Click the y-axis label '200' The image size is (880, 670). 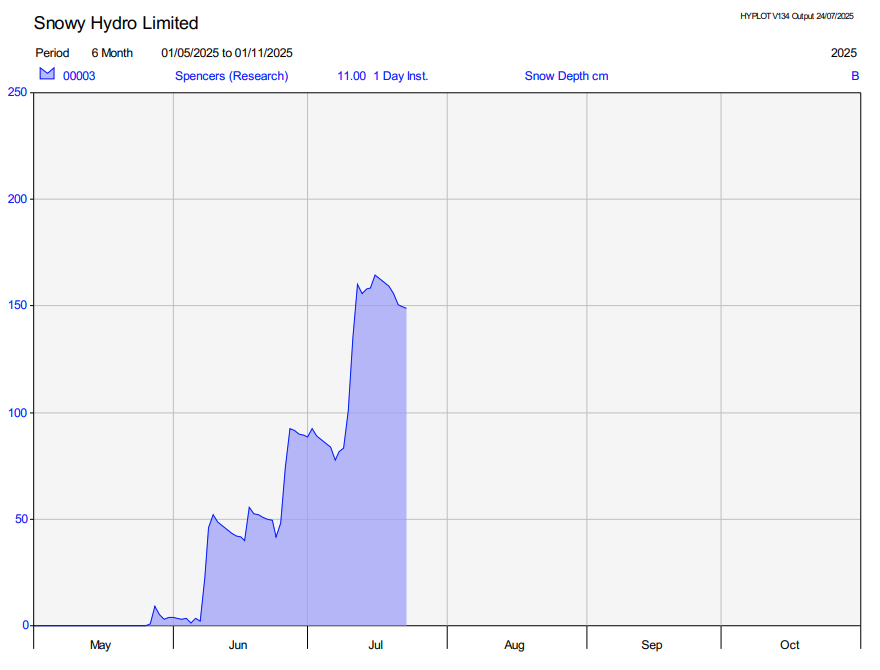point(17,199)
